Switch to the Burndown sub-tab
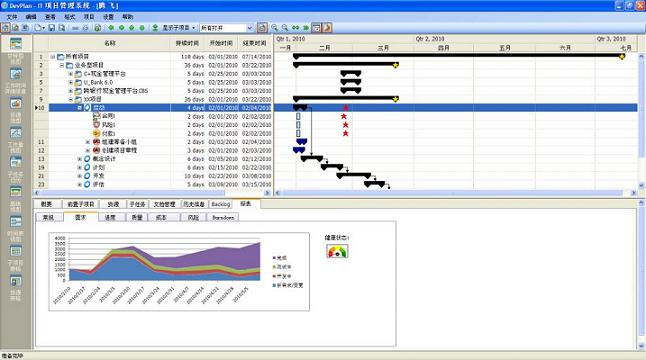The width and height of the screenshot is (646, 360). 223,217
